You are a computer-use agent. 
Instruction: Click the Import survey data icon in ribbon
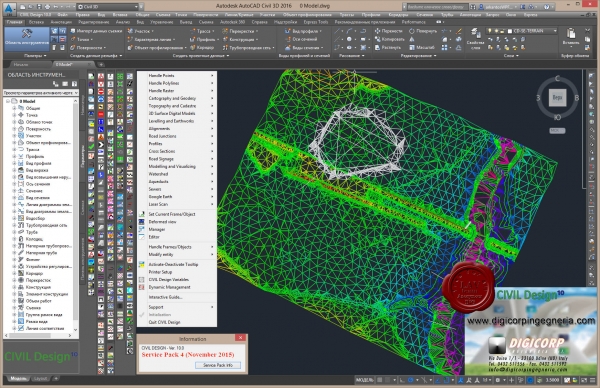[x=73, y=31]
